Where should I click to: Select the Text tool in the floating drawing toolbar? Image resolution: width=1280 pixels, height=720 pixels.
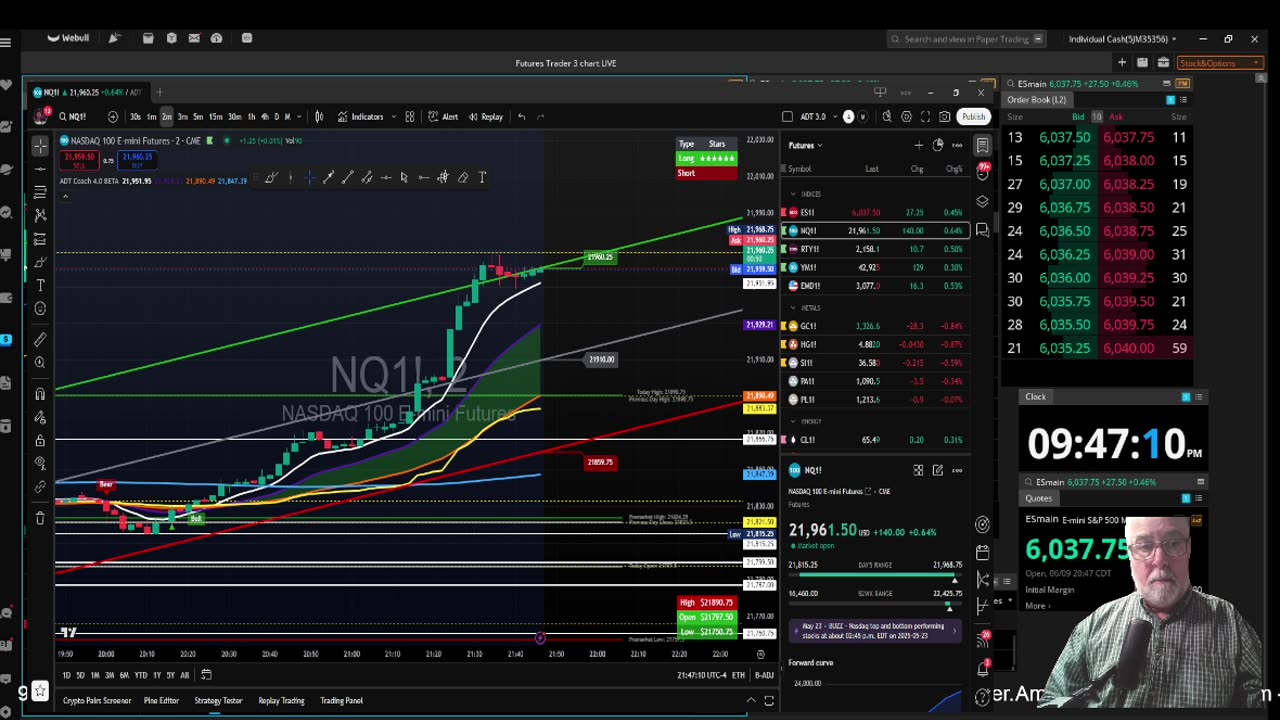(482, 177)
